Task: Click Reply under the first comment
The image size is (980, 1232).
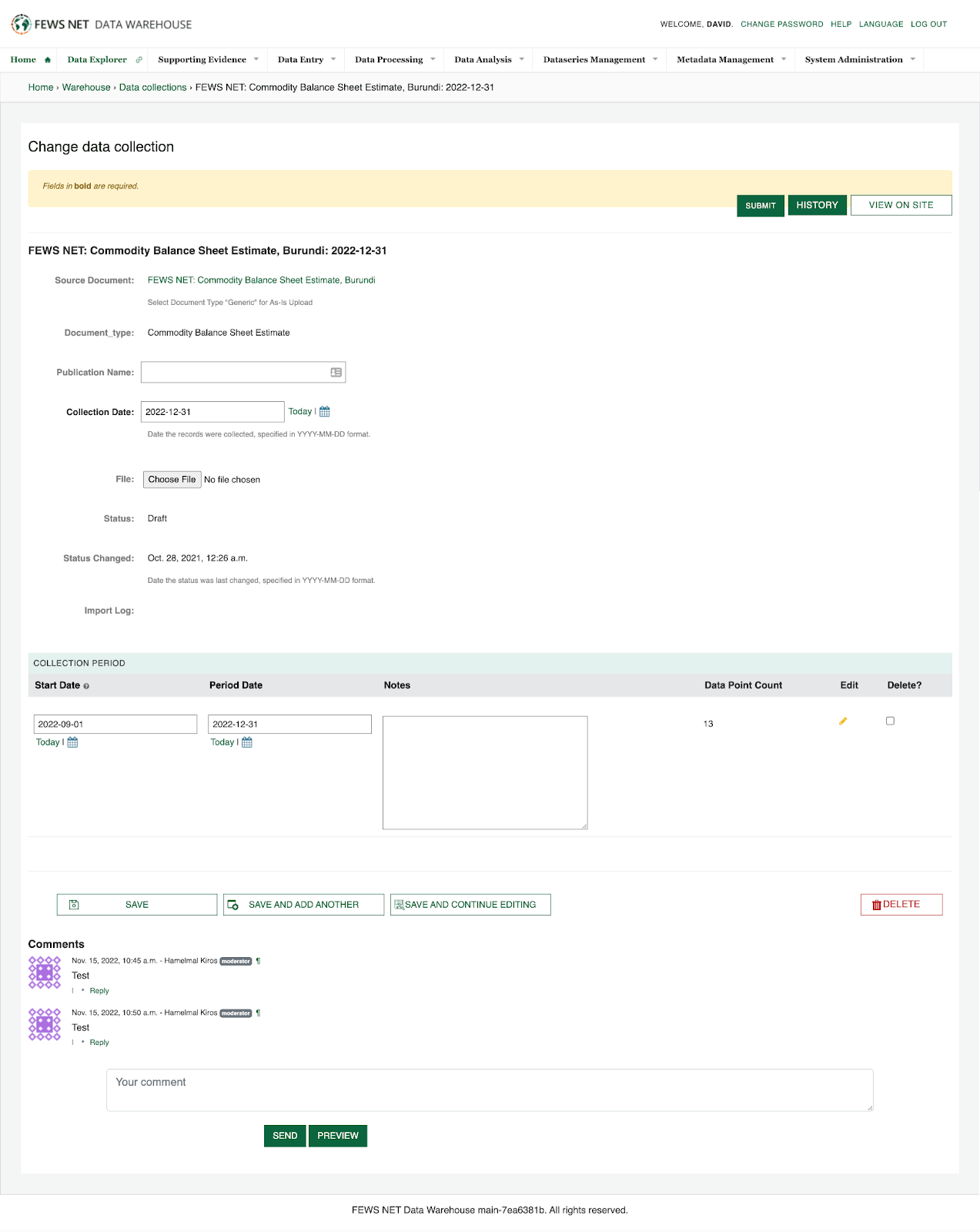Action: [x=99, y=991]
